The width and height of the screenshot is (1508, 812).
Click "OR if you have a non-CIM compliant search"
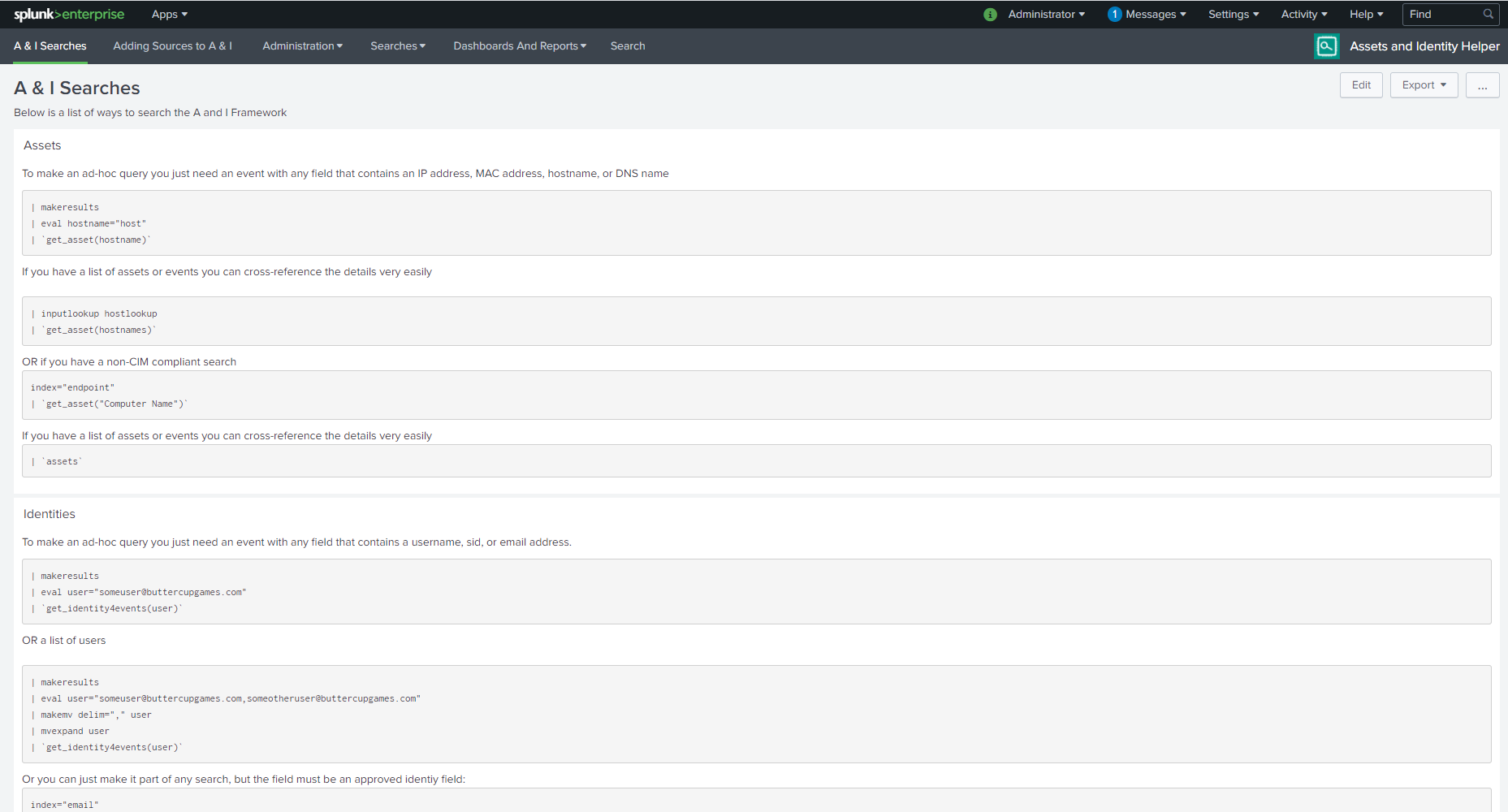point(129,362)
